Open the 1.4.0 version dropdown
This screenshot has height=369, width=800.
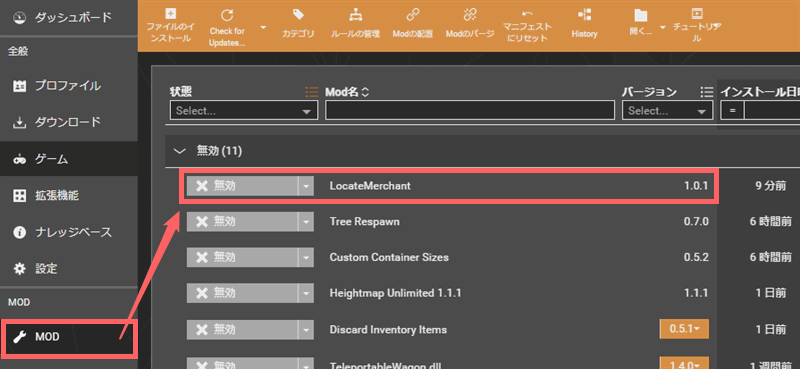tap(684, 364)
